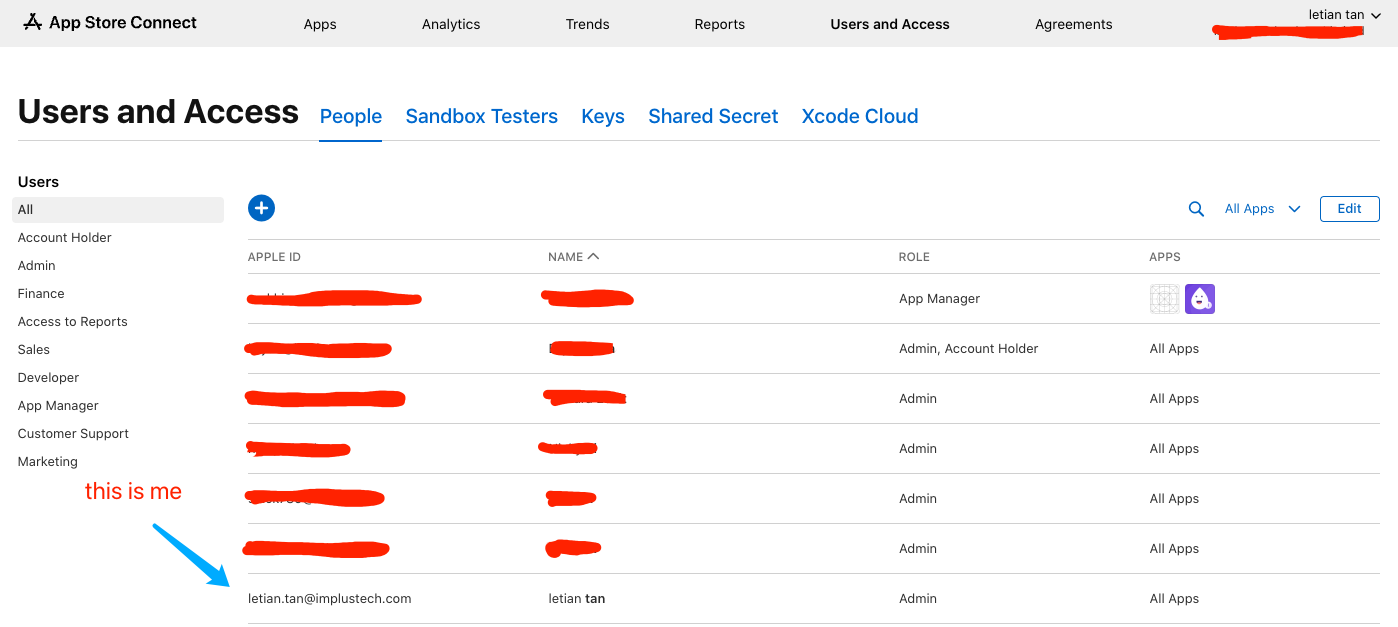Open the letian tan account menu
Image resolution: width=1398 pixels, height=627 pixels.
(1344, 15)
